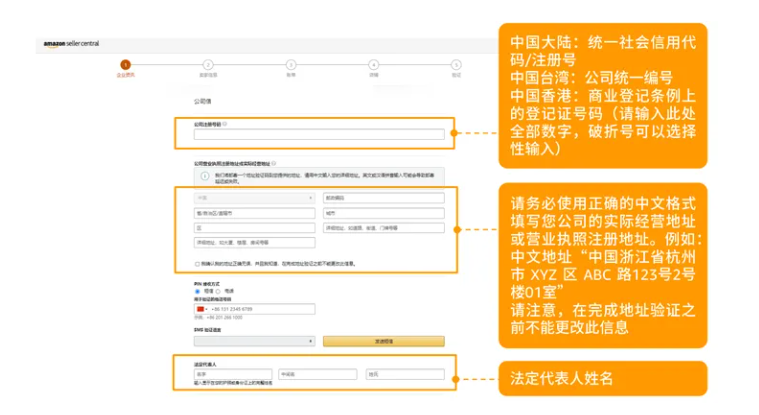The image size is (759, 415).
Task: Click the step 5 circle in progress bar
Action: click(456, 64)
